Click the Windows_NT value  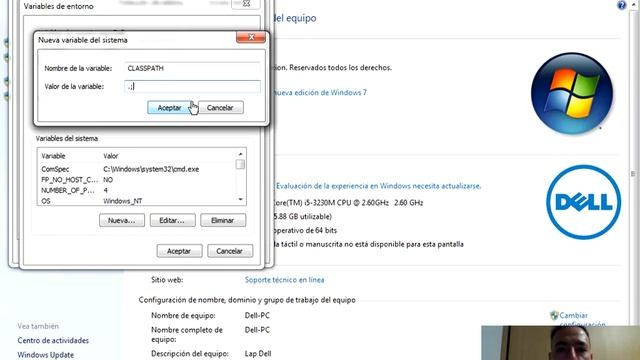point(122,201)
